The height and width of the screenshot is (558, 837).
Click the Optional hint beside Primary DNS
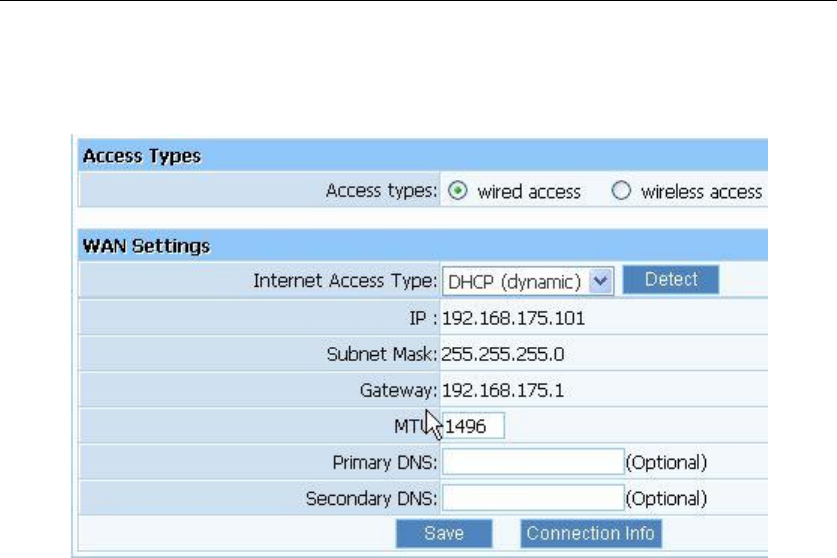tap(666, 462)
